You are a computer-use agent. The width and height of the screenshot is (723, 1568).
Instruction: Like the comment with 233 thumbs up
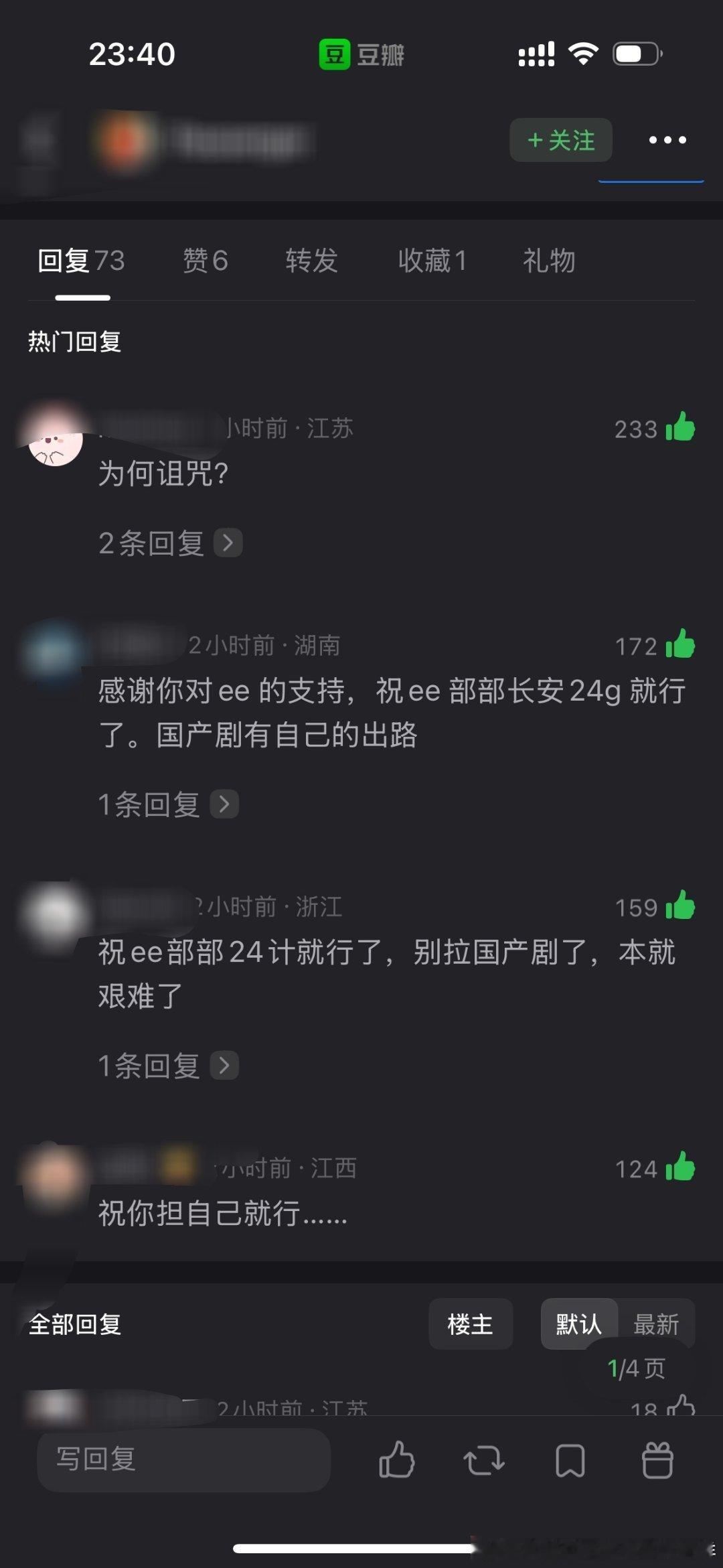[x=680, y=427]
